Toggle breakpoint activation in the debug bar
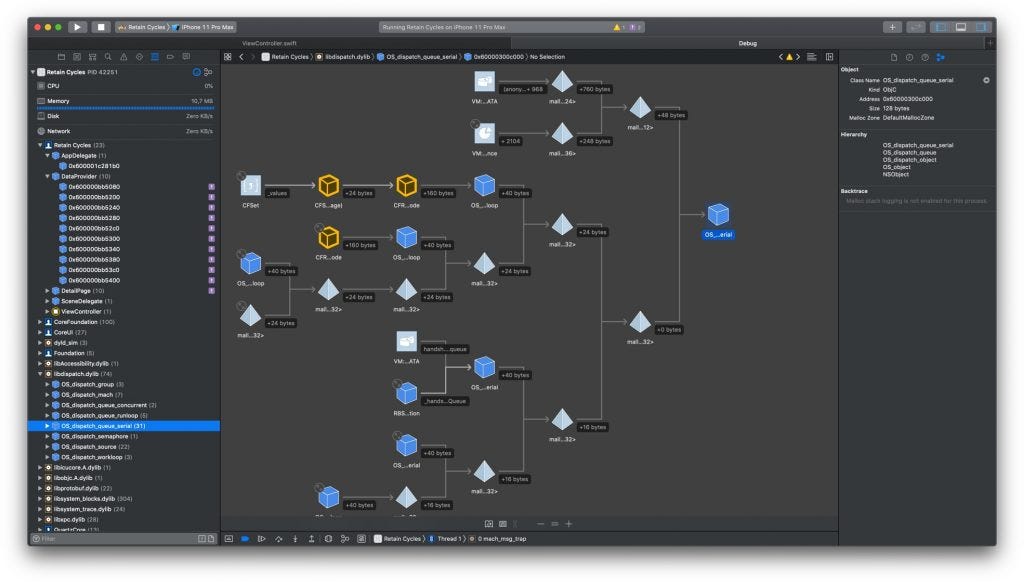This screenshot has height=582, width=1024. (x=246, y=538)
